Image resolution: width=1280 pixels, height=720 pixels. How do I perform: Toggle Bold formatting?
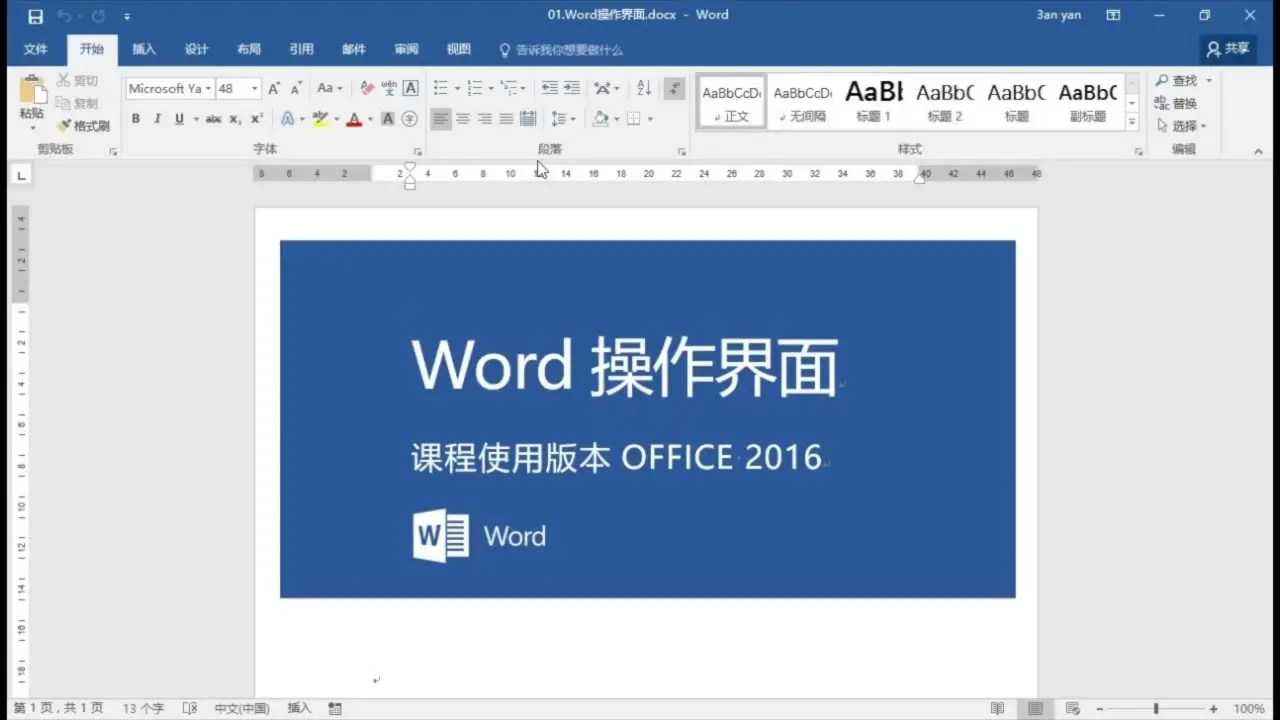(136, 119)
